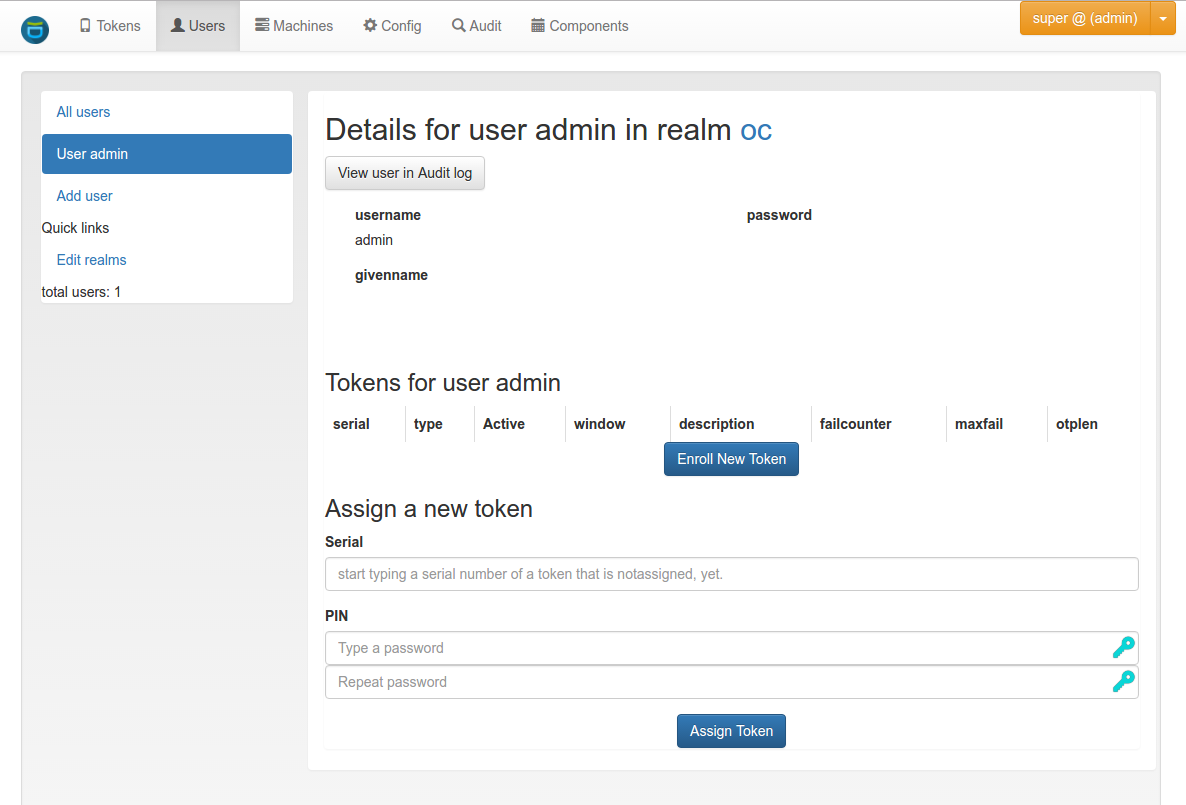The image size is (1186, 805).
Task: Switch to the Machines tab
Action: 293,26
